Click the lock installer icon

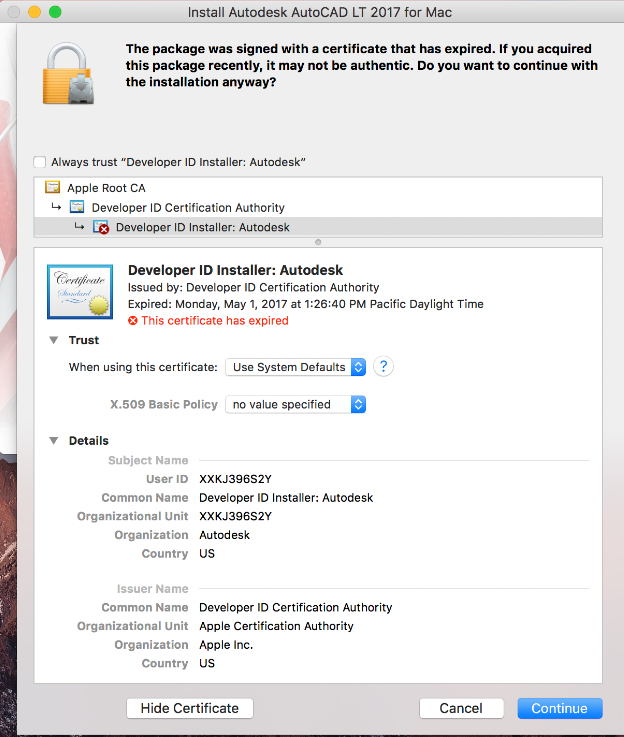tap(69, 73)
